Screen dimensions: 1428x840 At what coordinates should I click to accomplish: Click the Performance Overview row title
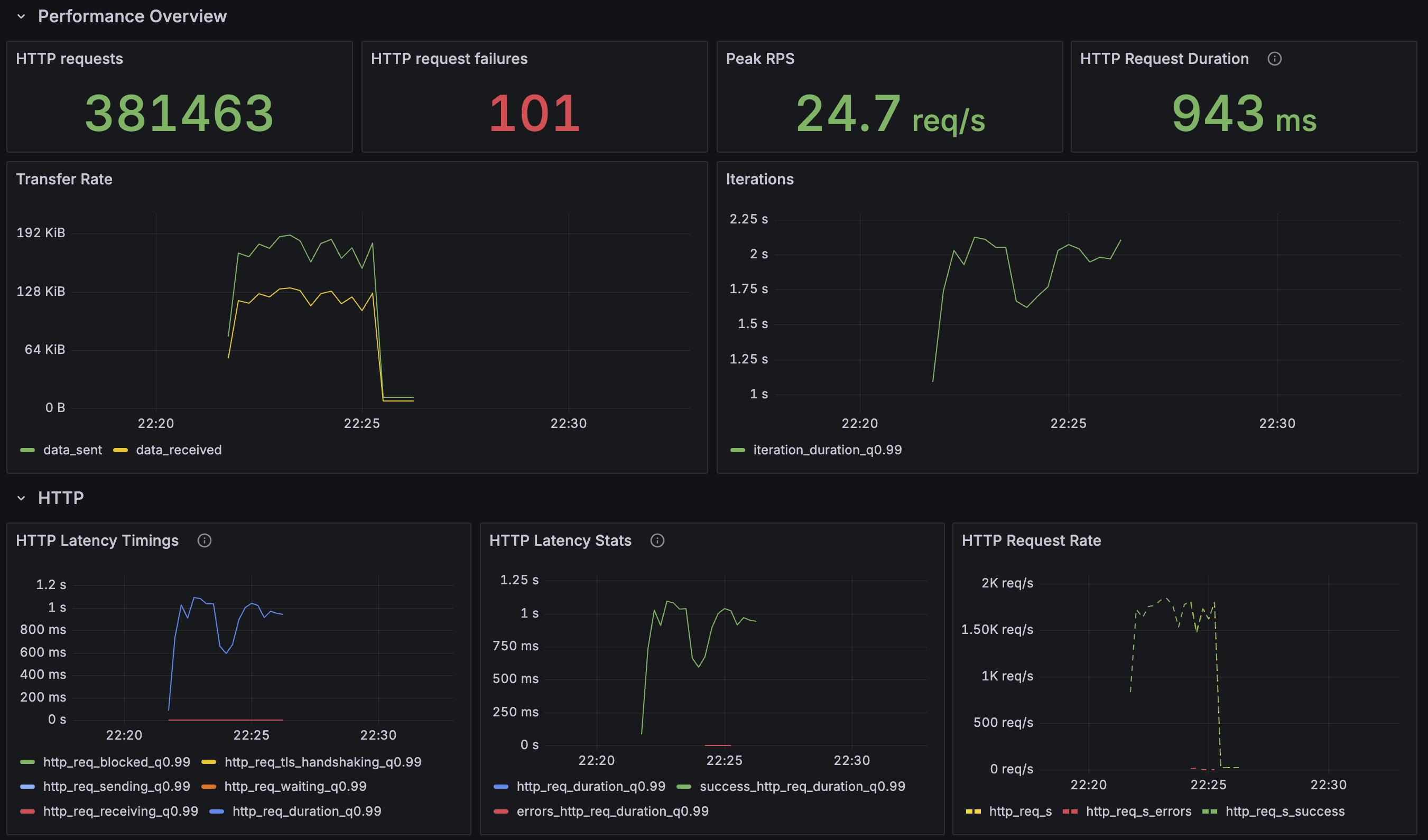point(132,16)
